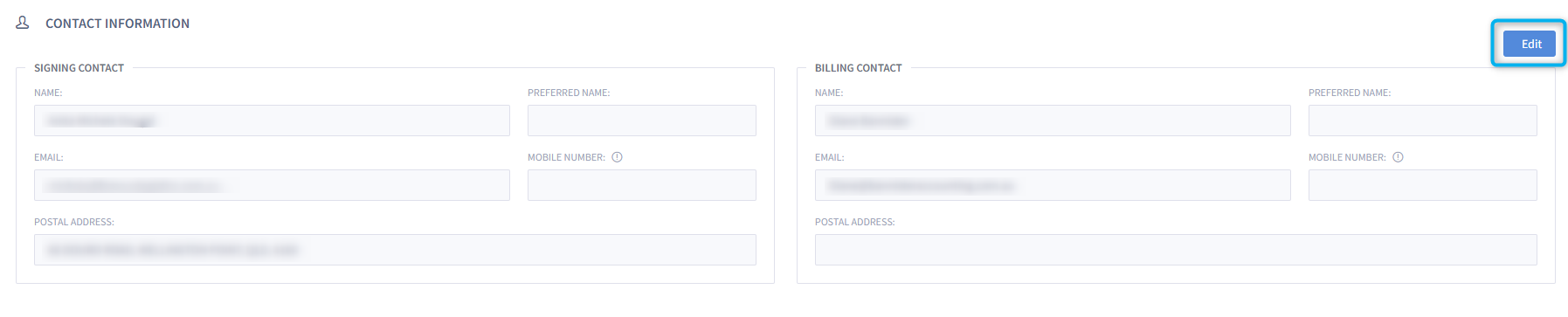Select Billing Contact Preferred Name field
The width and height of the screenshot is (1568, 317).
point(1423,121)
